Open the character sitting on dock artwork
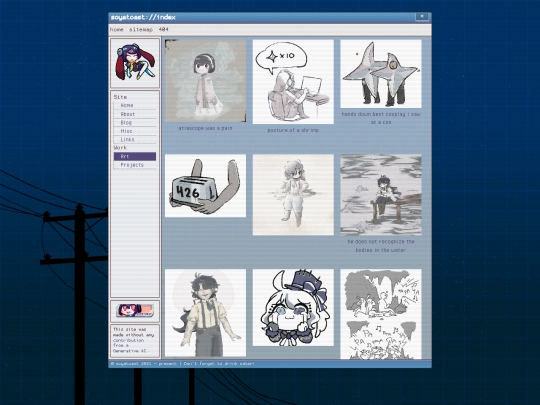The height and width of the screenshot is (405, 540). click(381, 195)
